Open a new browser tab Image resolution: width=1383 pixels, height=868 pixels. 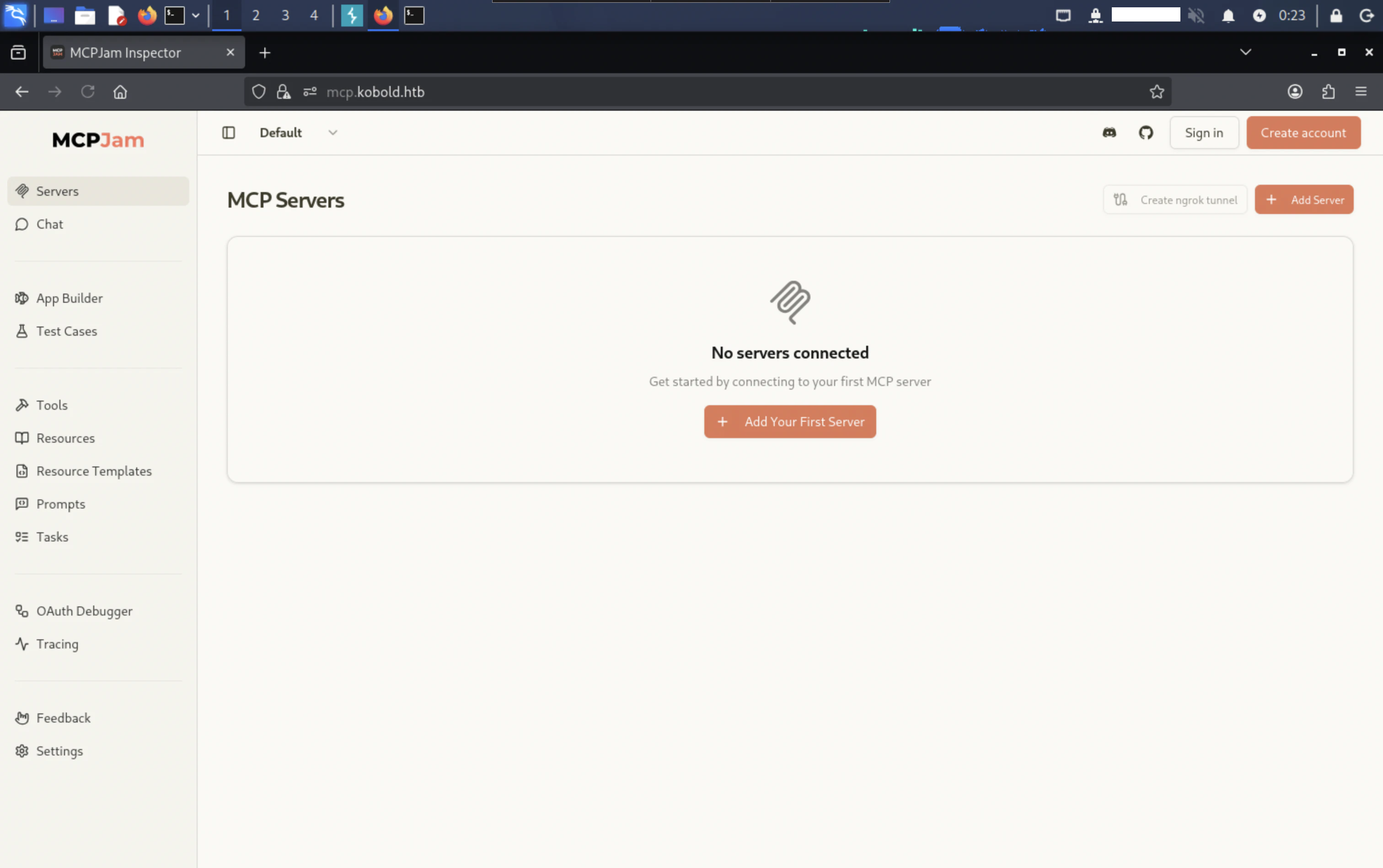[x=265, y=53]
